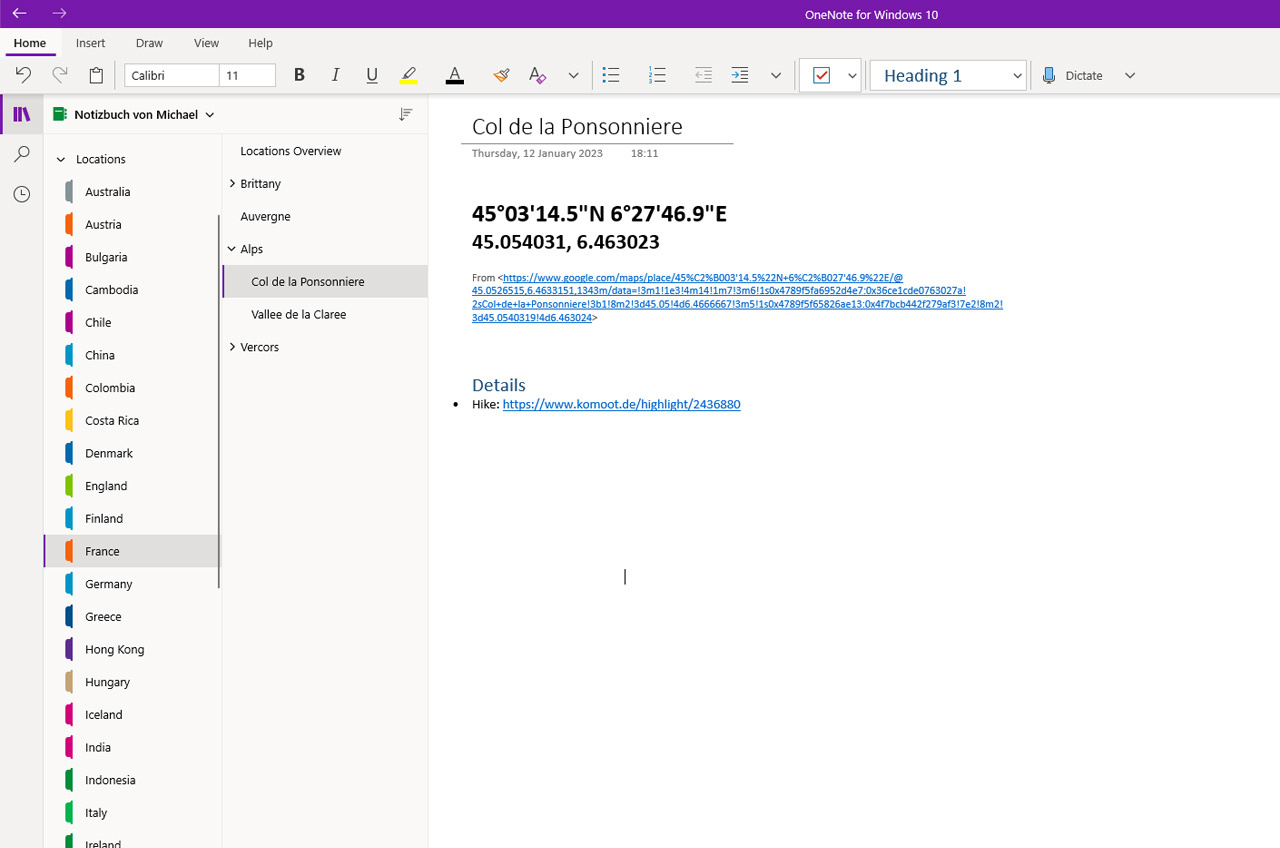
Task: Redo the last action
Action: [59, 75]
